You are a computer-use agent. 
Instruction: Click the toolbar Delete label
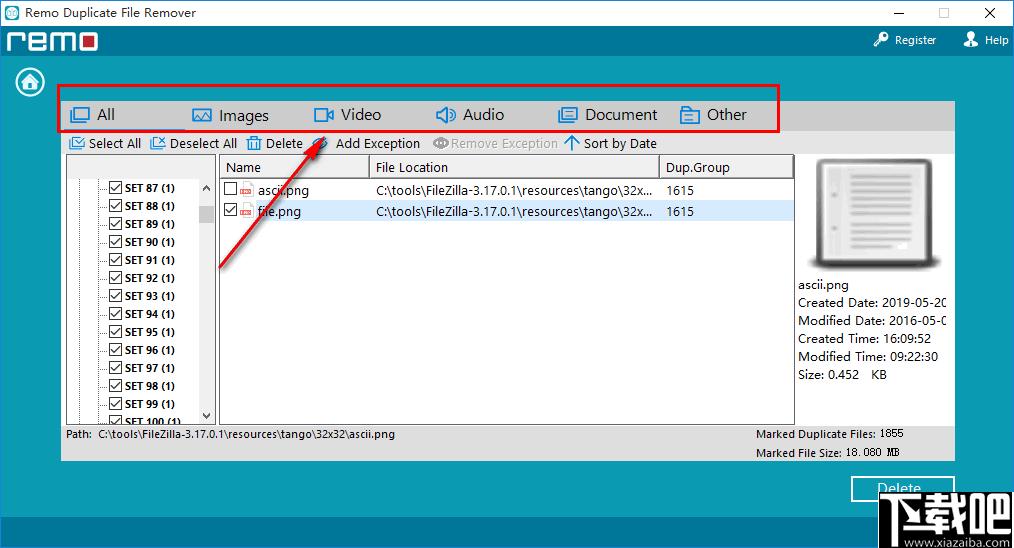point(284,143)
